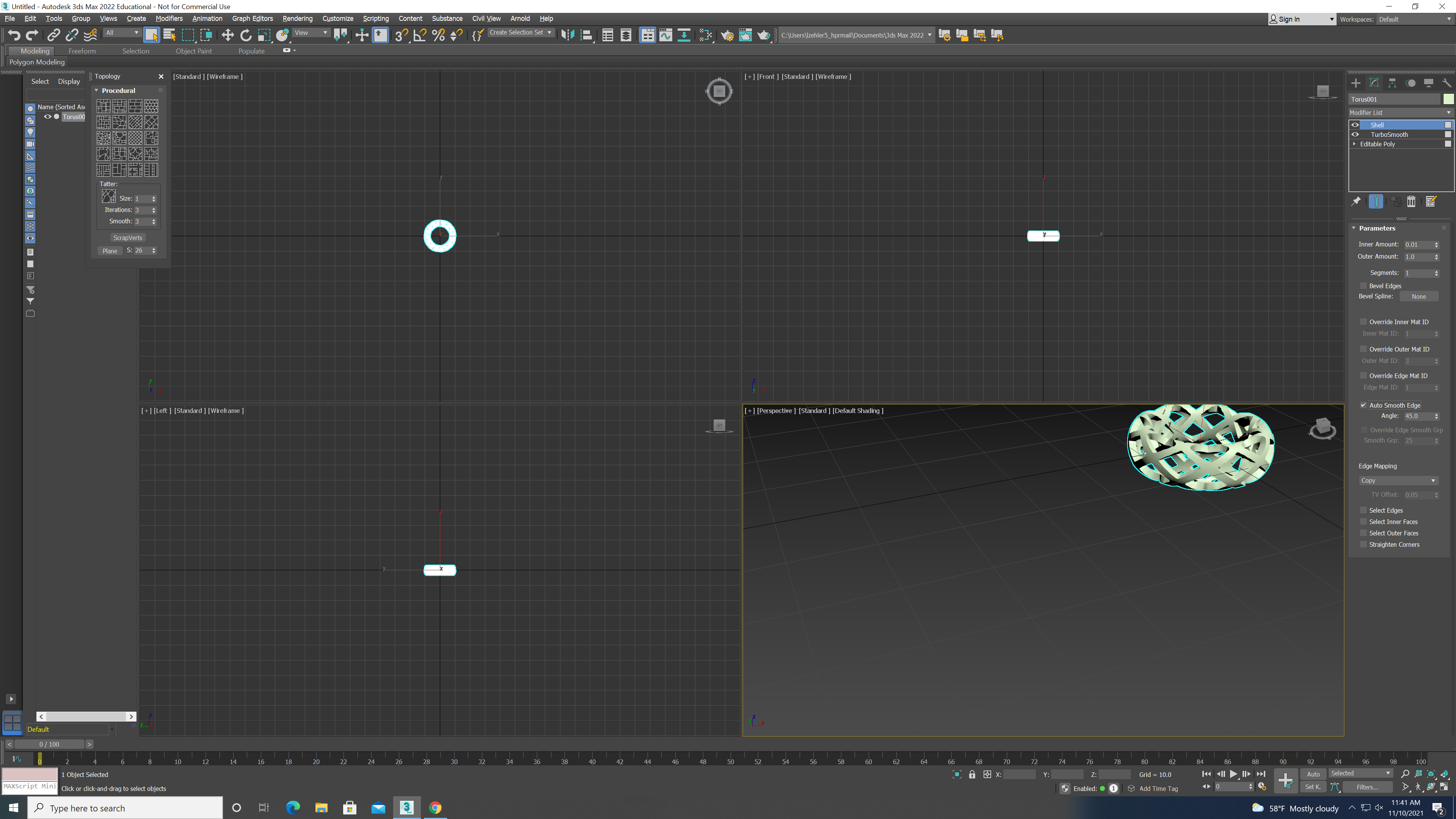Click the Plane button in Topology panel
The image size is (1456, 819).
[110, 250]
